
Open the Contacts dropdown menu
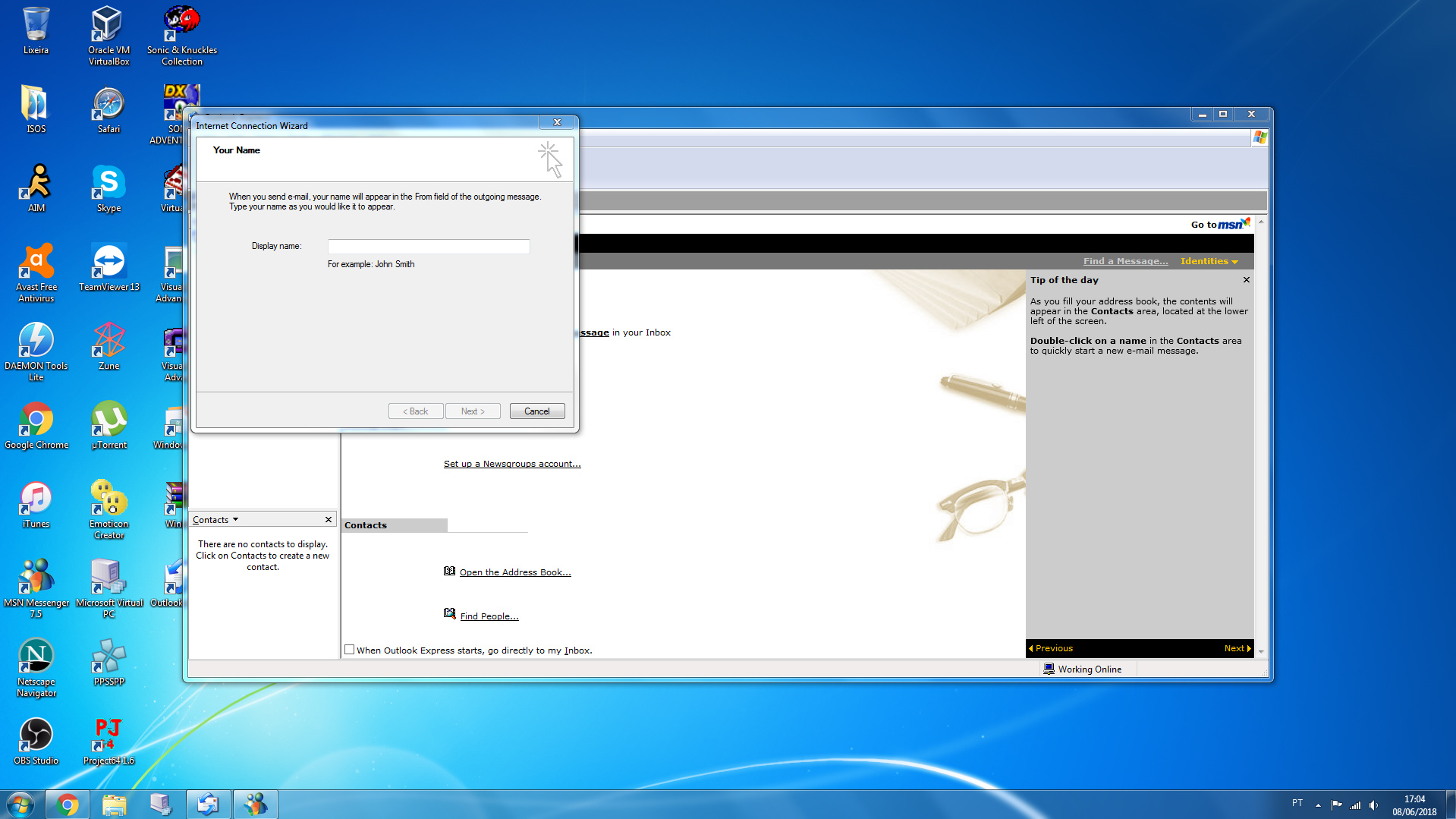tap(215, 520)
